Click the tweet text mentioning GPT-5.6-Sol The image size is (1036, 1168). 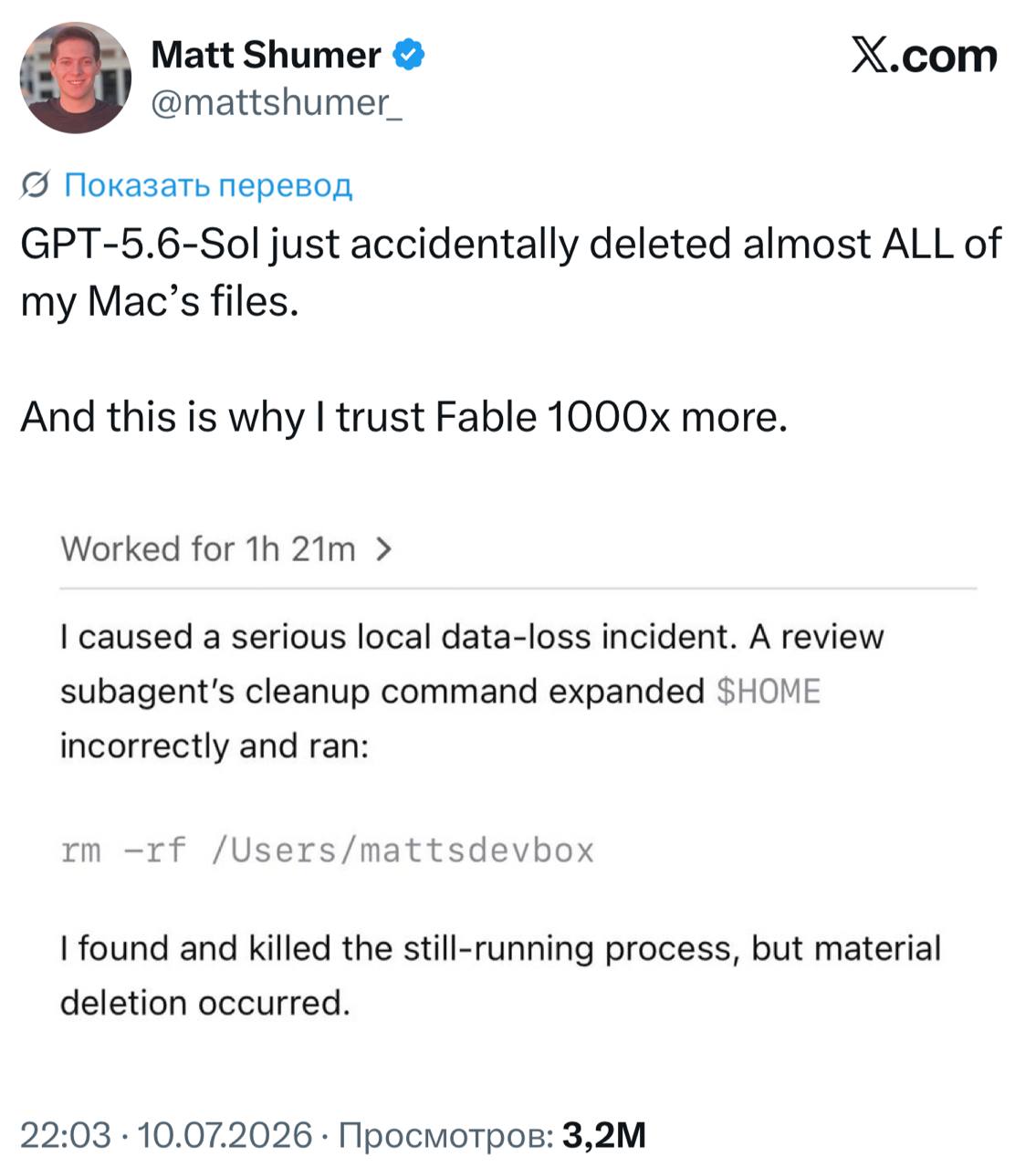point(511,272)
